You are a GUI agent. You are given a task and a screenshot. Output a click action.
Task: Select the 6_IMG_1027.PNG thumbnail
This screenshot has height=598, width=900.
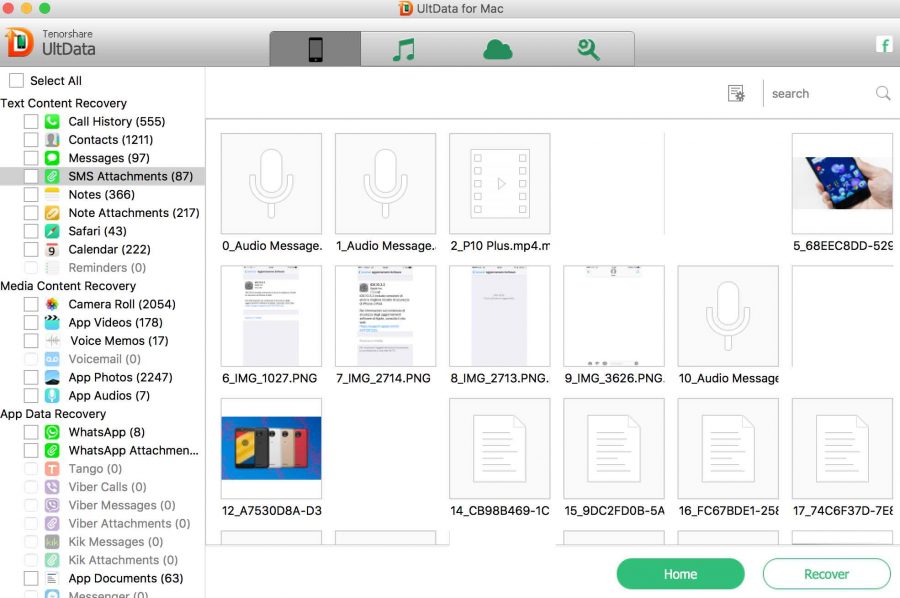coord(271,316)
